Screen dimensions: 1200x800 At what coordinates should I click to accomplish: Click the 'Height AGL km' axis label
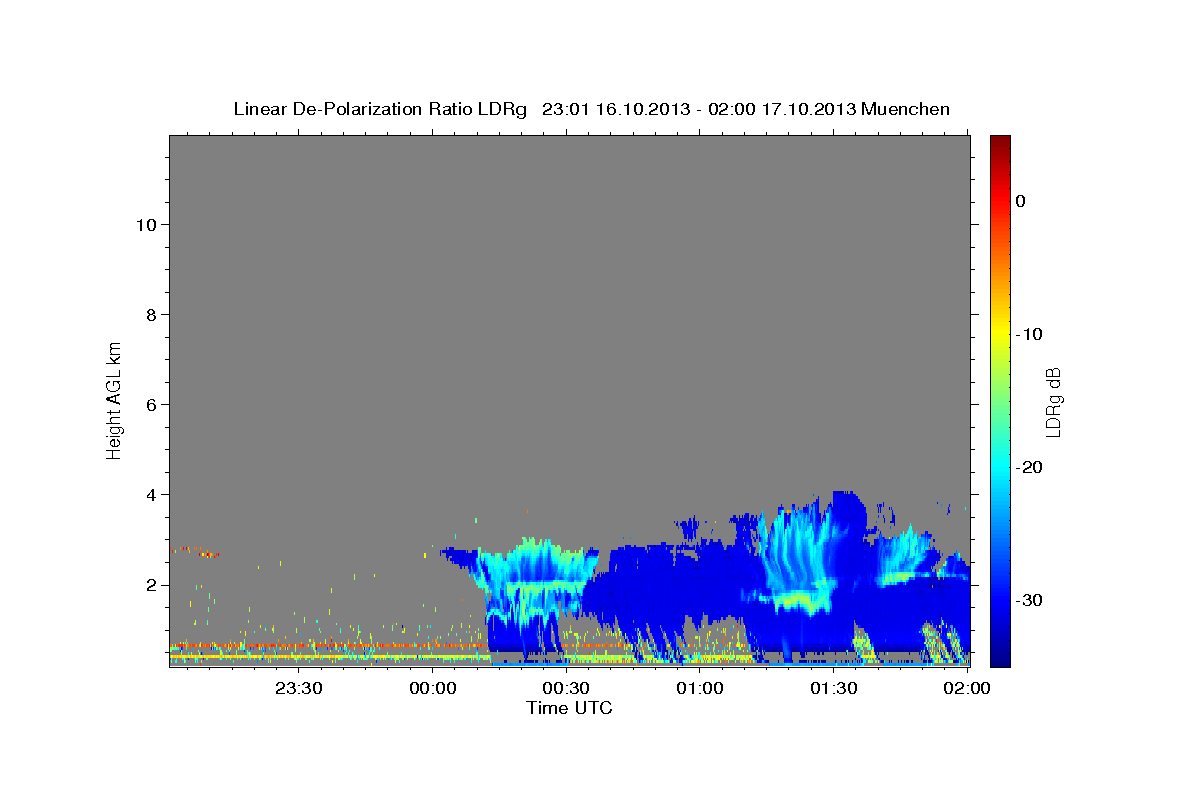115,399
